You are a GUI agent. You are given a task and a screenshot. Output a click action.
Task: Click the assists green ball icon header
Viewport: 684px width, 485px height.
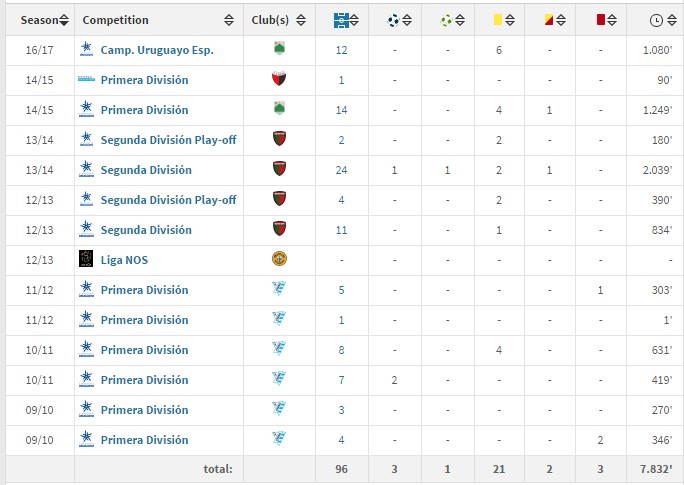[x=446, y=20]
